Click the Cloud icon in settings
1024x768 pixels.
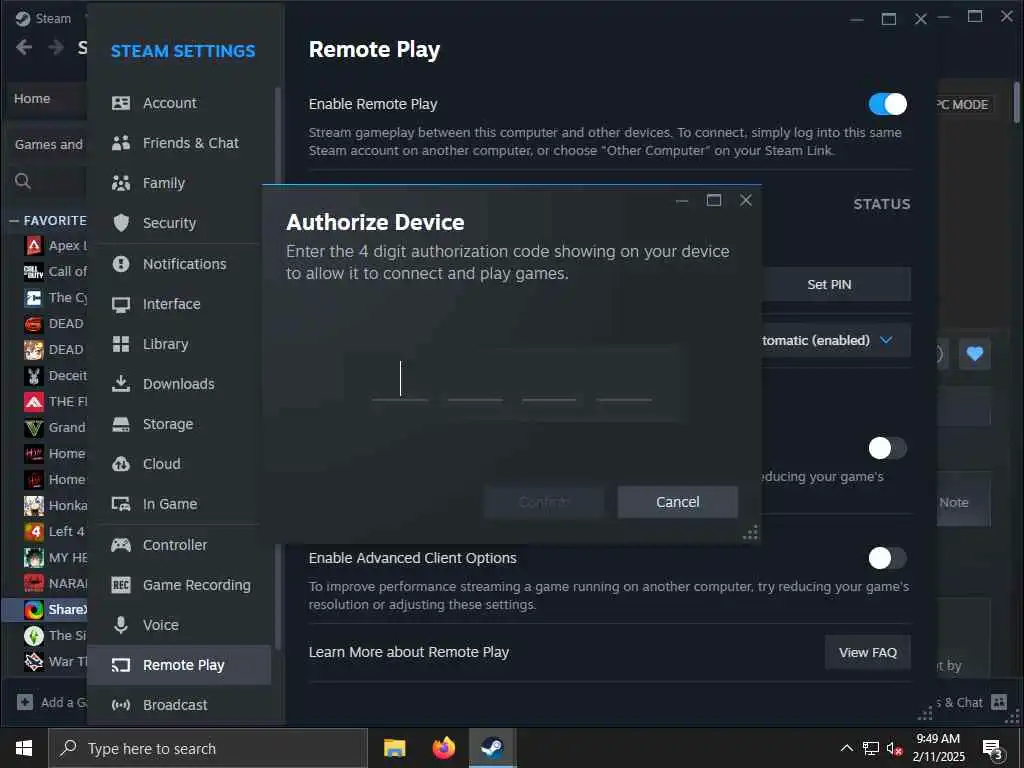click(121, 464)
